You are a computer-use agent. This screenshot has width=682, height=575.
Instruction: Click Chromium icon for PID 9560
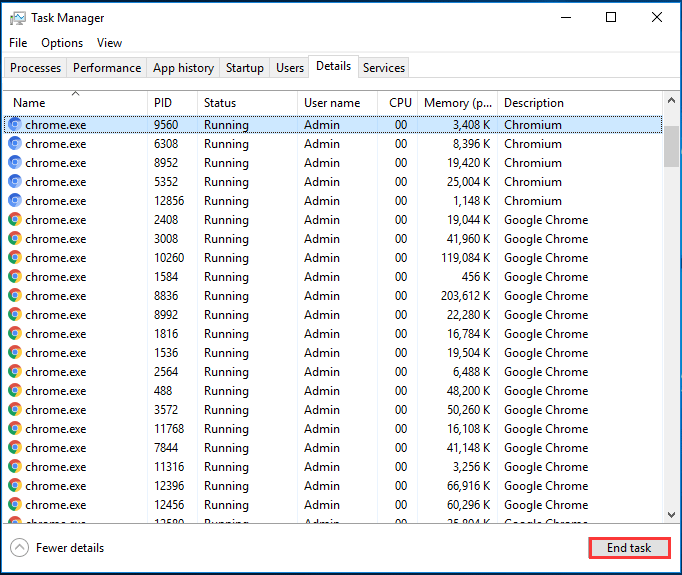pos(15,124)
